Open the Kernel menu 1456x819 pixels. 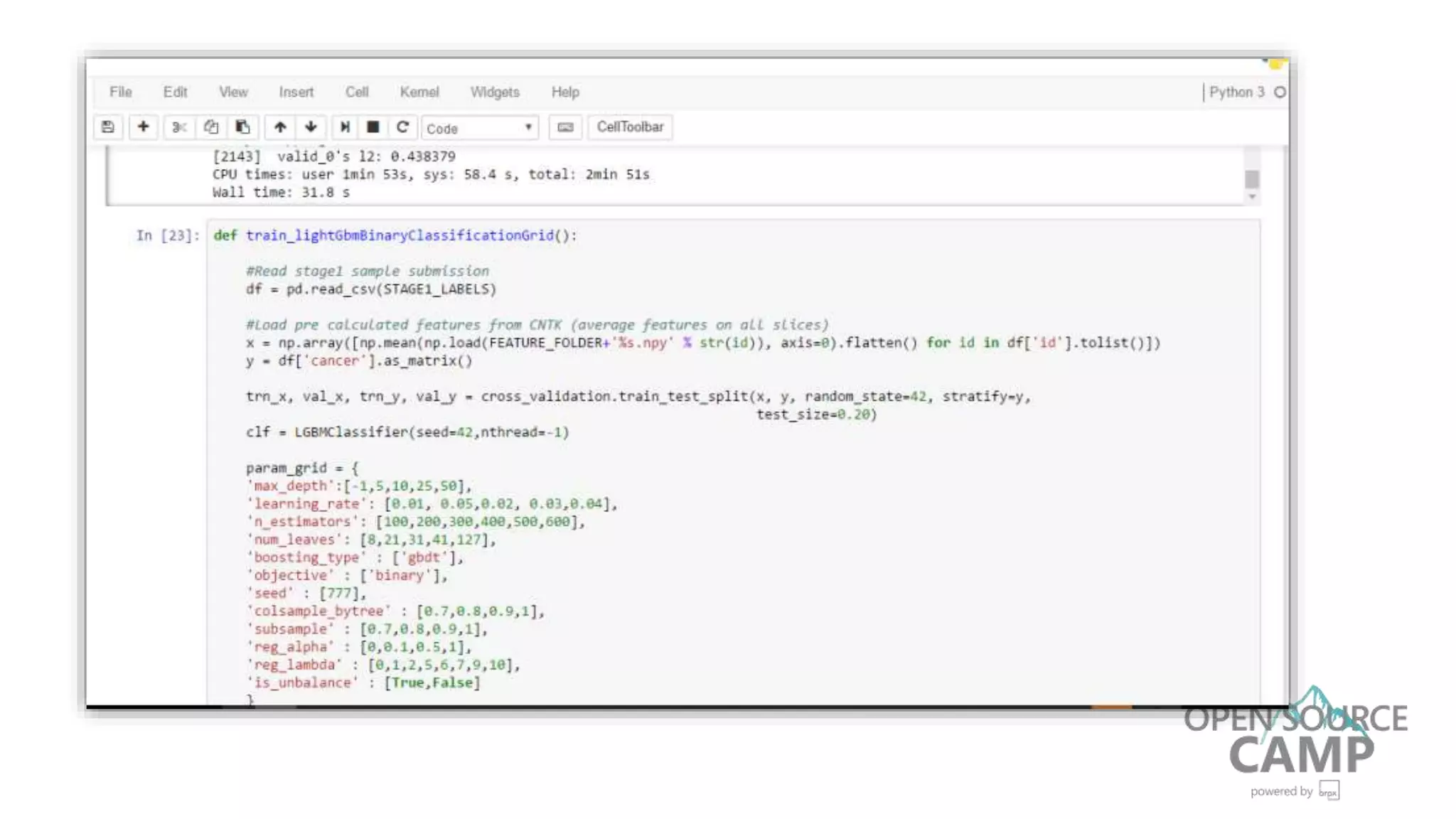[419, 92]
